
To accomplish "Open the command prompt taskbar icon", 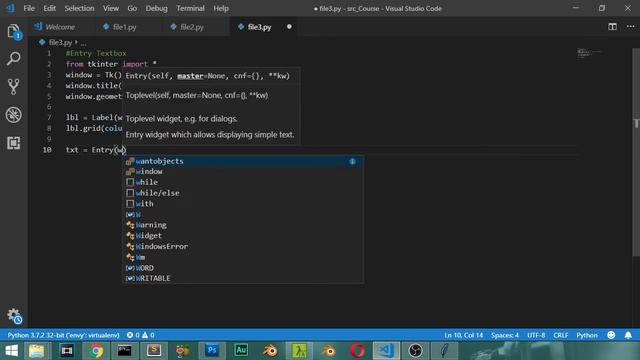I will [124, 351].
